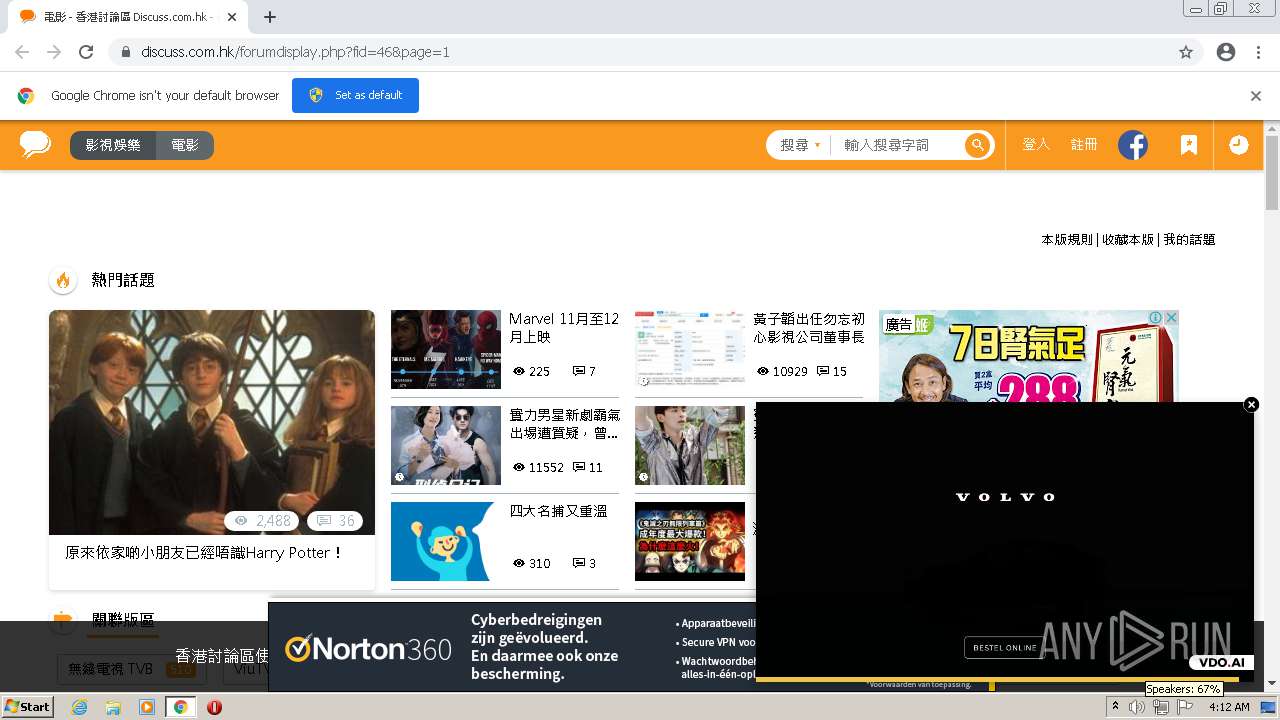Image resolution: width=1280 pixels, height=720 pixels.
Task: Open the 四大名捕又重溫 blue avatar thumbnail
Action: point(446,541)
